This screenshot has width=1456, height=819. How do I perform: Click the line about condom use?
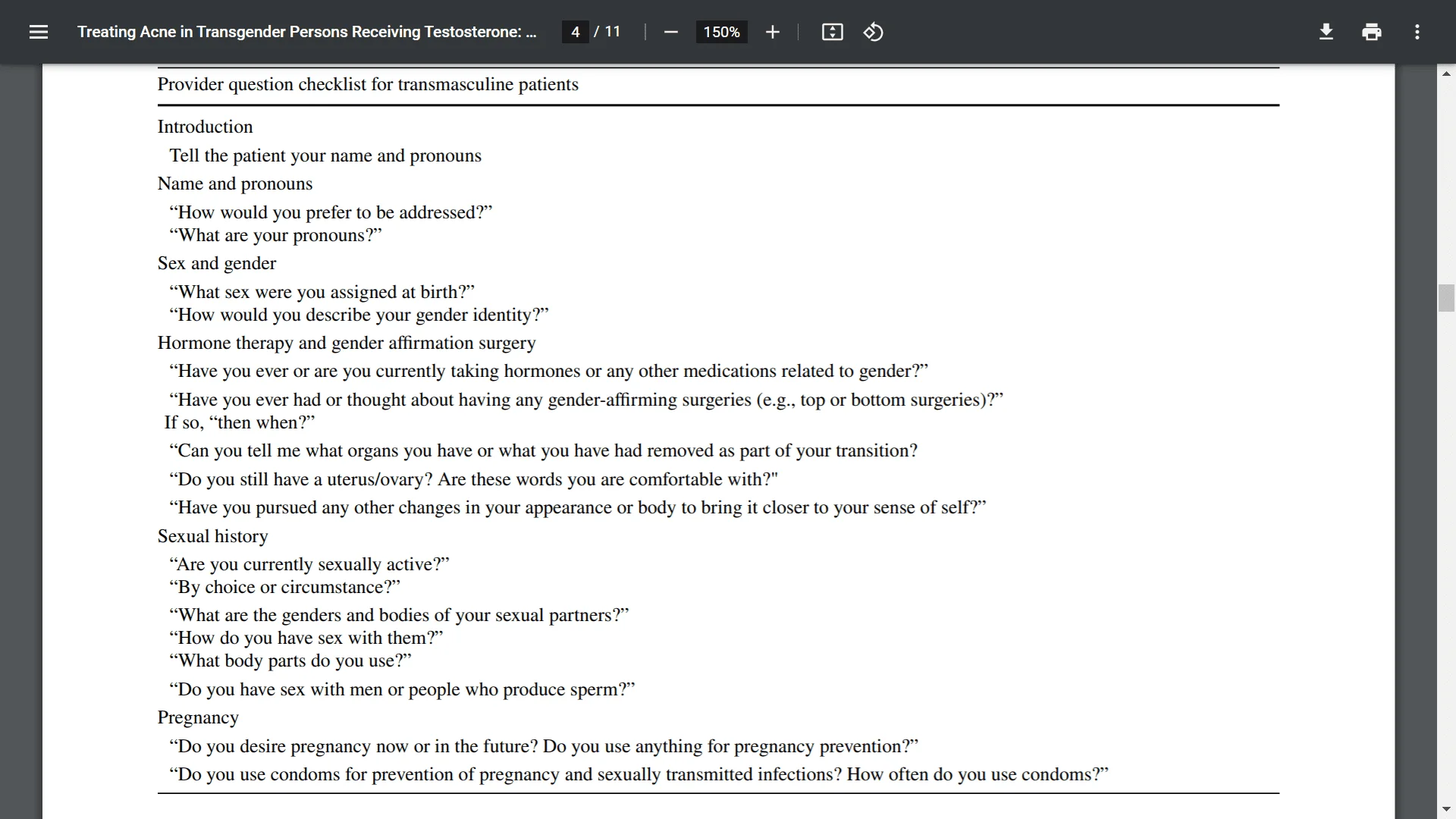(639, 774)
